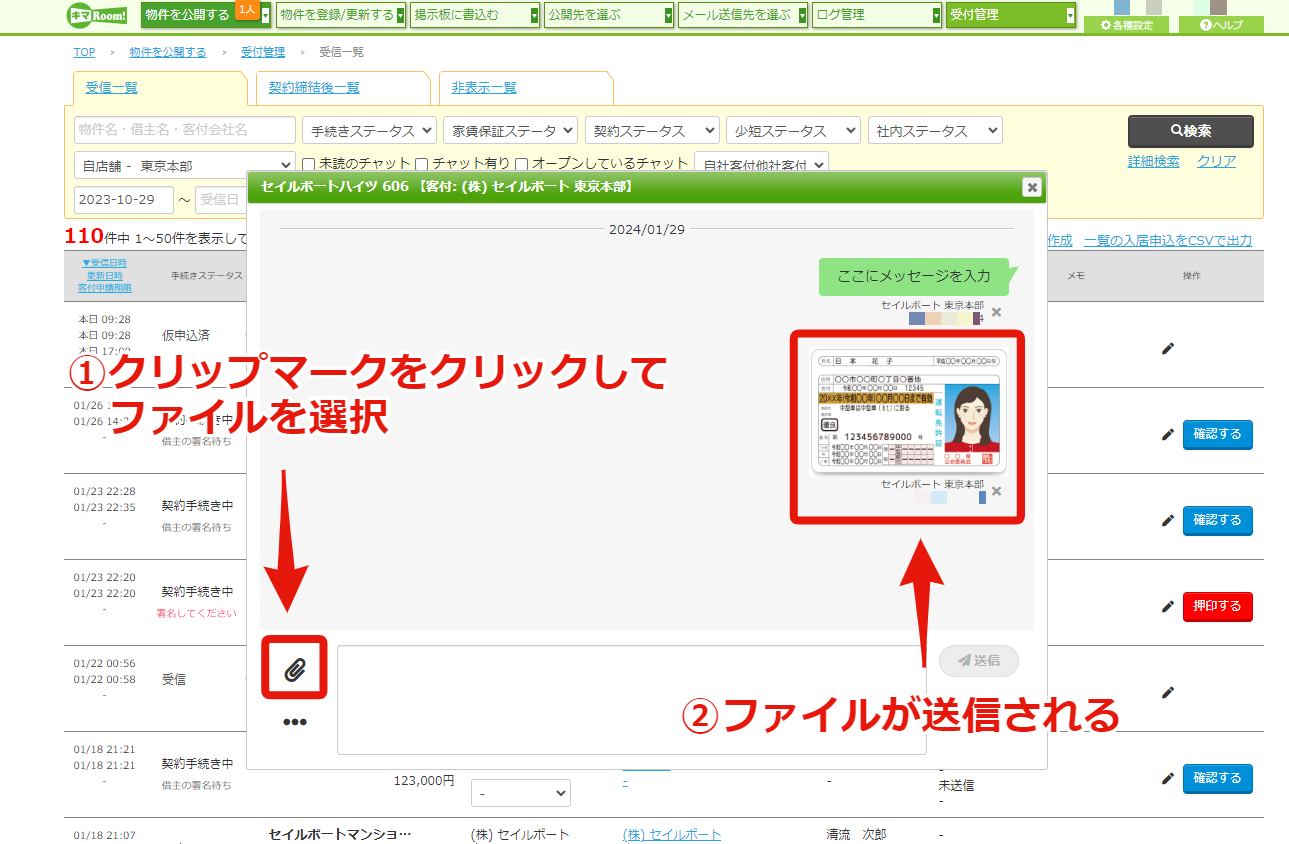Click the chat message text area
This screenshot has width=1289, height=844.
[x=631, y=699]
